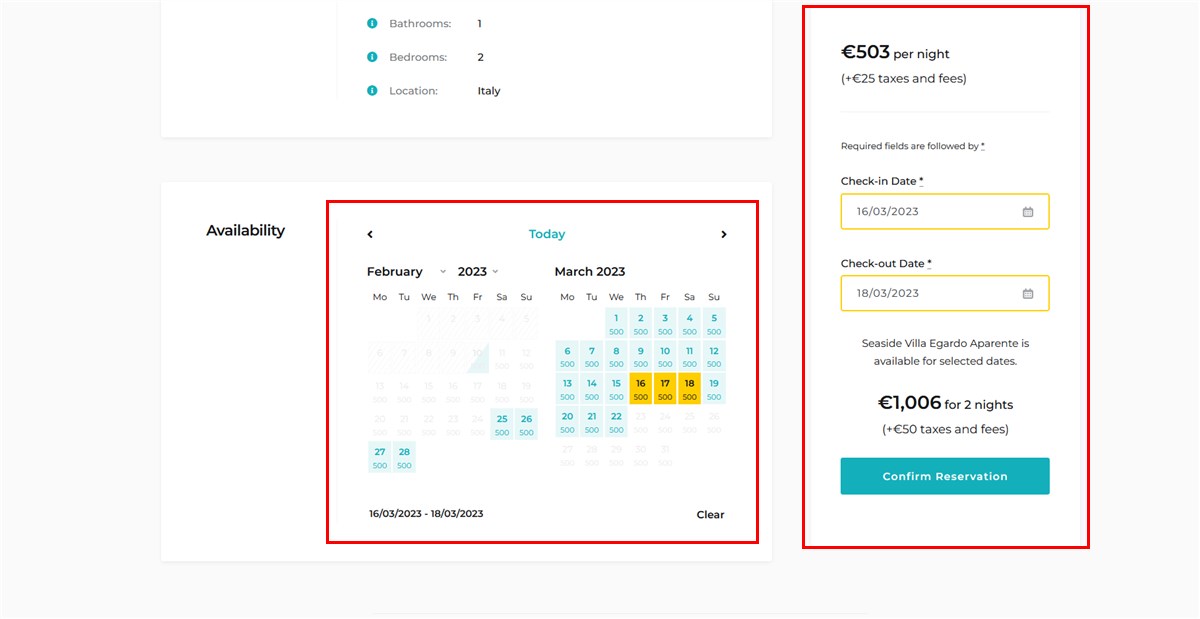Image resolution: width=1200 pixels, height=619 pixels.
Task: Navigate to previous month with left arrow
Action: (370, 234)
